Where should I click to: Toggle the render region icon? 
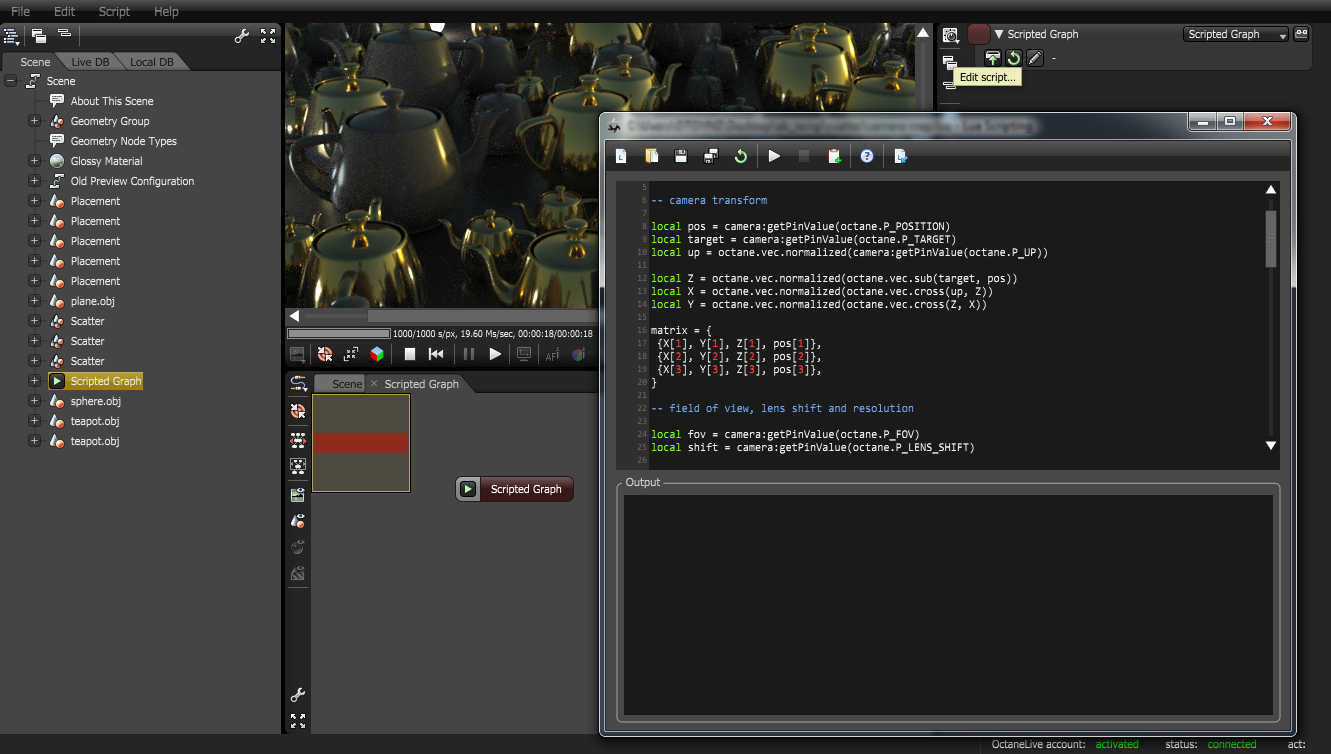[x=351, y=354]
